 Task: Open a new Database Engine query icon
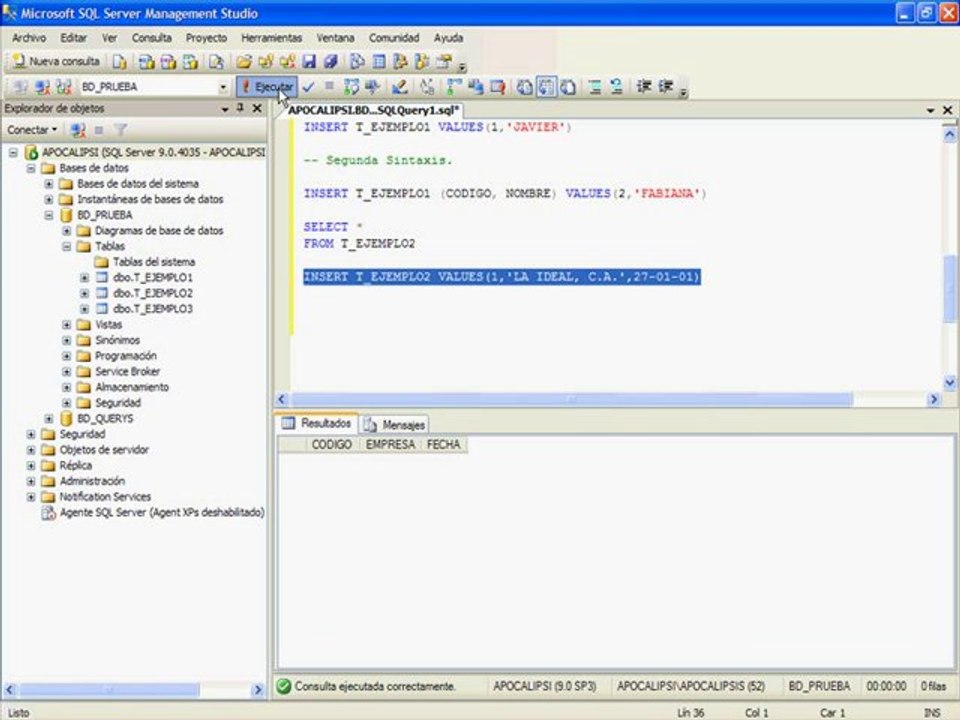tap(120, 62)
